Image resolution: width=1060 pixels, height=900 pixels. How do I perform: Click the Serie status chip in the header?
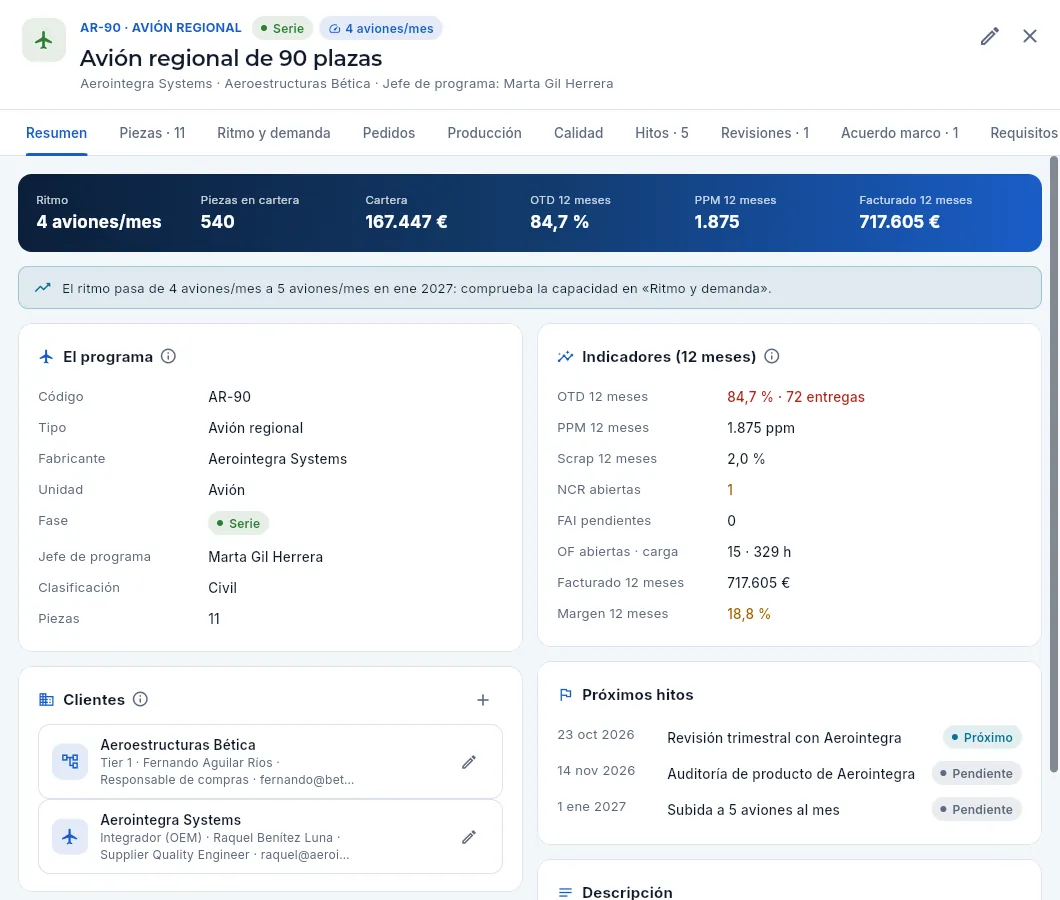283,28
